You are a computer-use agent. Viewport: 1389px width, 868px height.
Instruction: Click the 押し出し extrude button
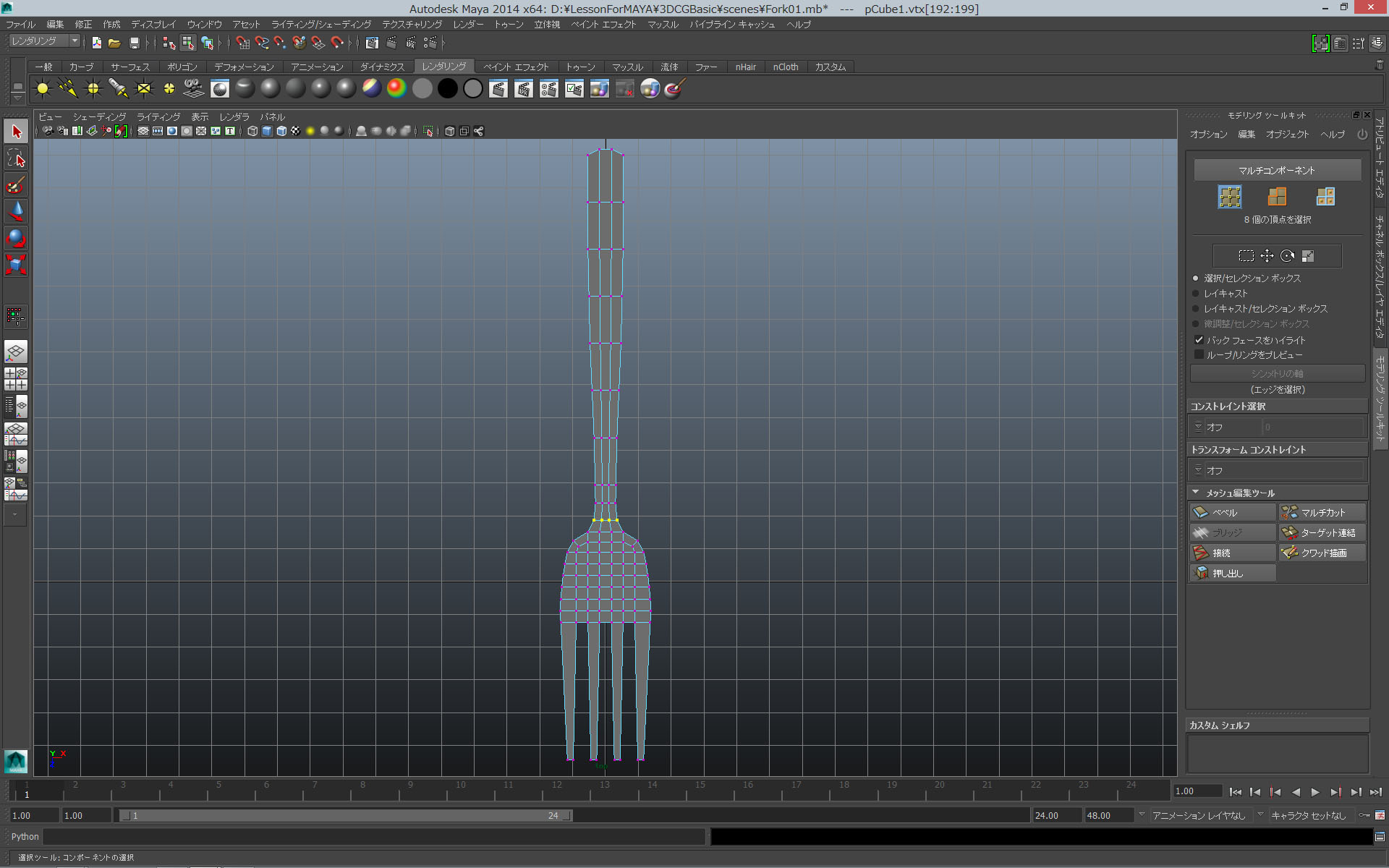(x=1231, y=573)
